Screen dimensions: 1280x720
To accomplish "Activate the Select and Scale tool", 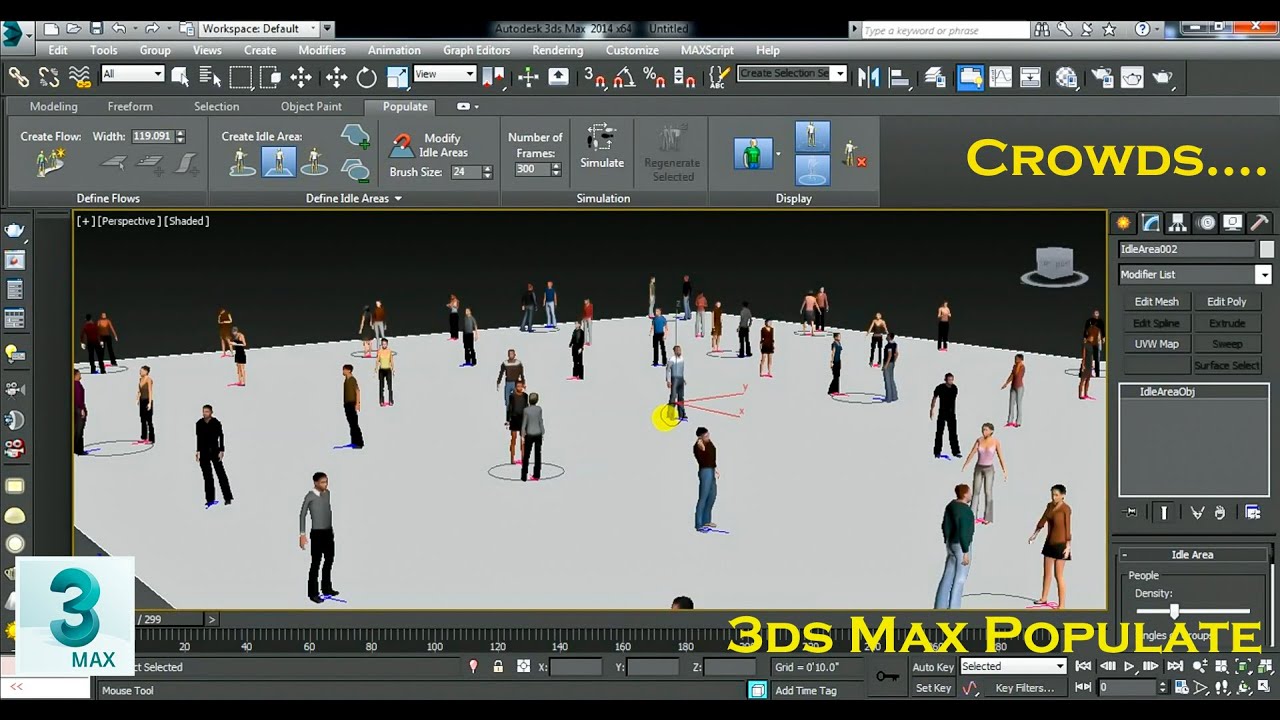I will click(397, 76).
